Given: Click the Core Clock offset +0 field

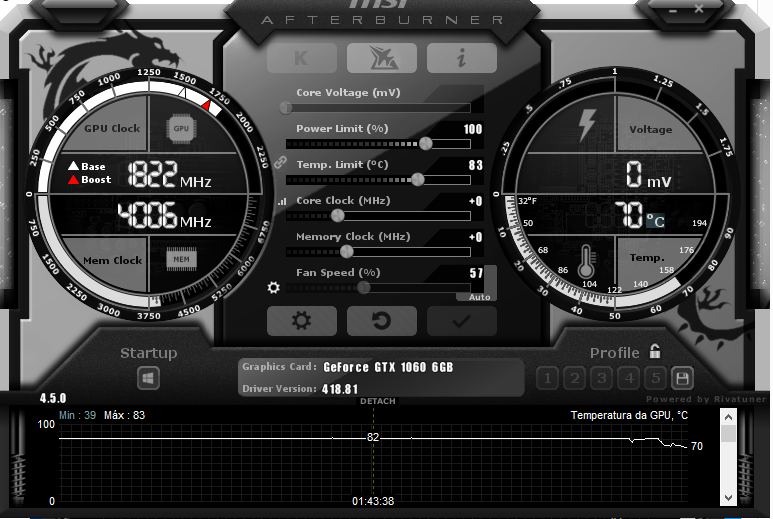Looking at the screenshot, I should [x=475, y=201].
